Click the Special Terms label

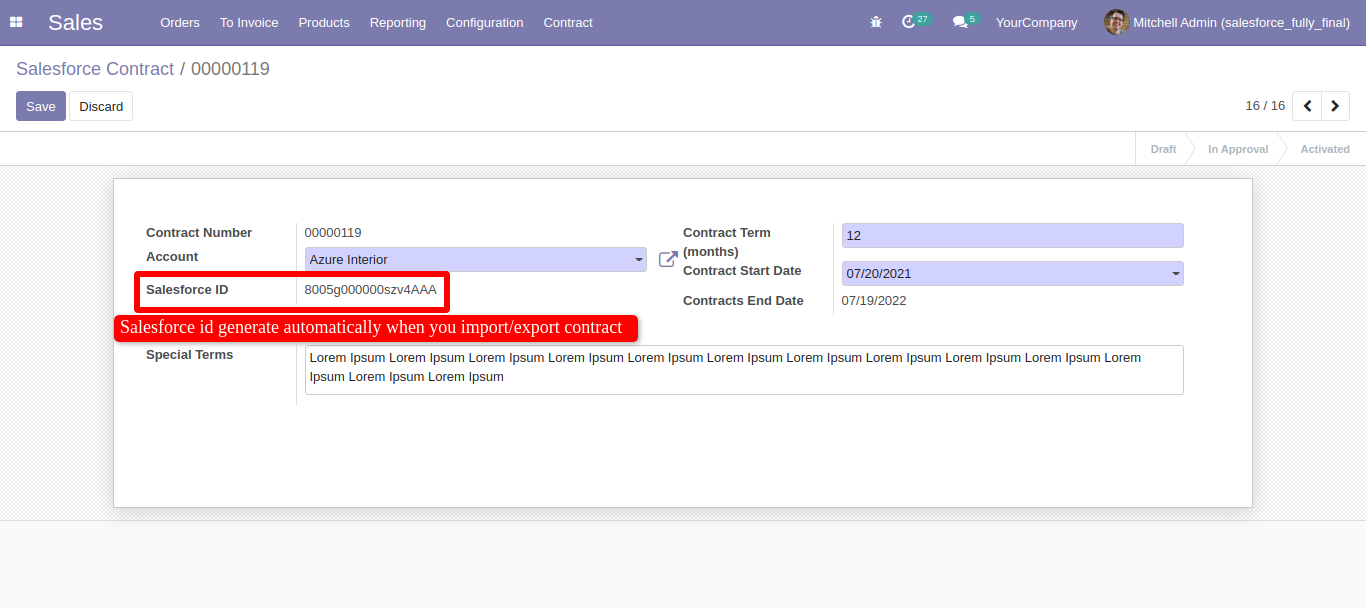click(x=189, y=355)
